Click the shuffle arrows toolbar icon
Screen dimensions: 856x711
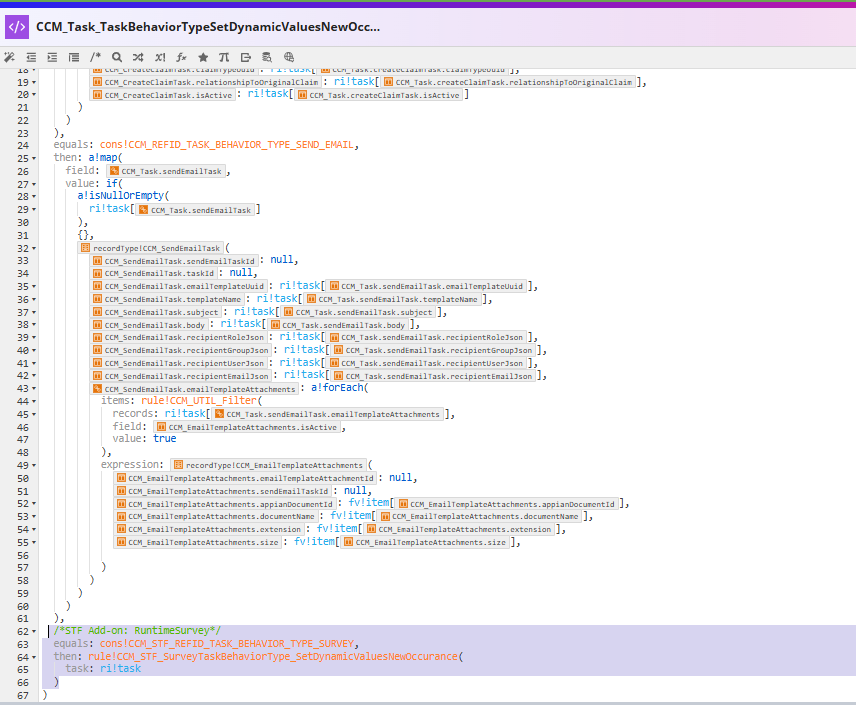click(138, 57)
